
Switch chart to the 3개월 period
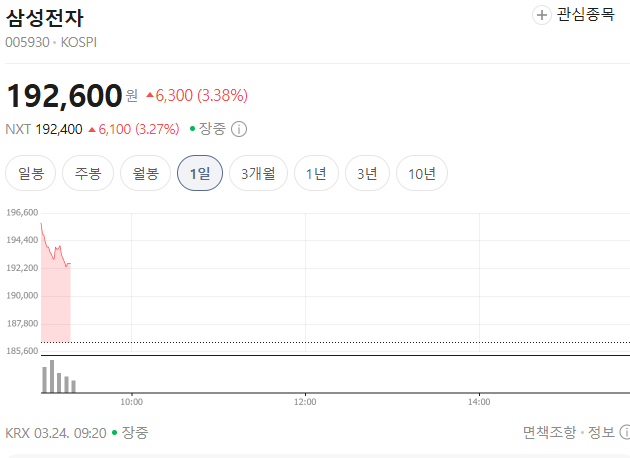(x=258, y=174)
